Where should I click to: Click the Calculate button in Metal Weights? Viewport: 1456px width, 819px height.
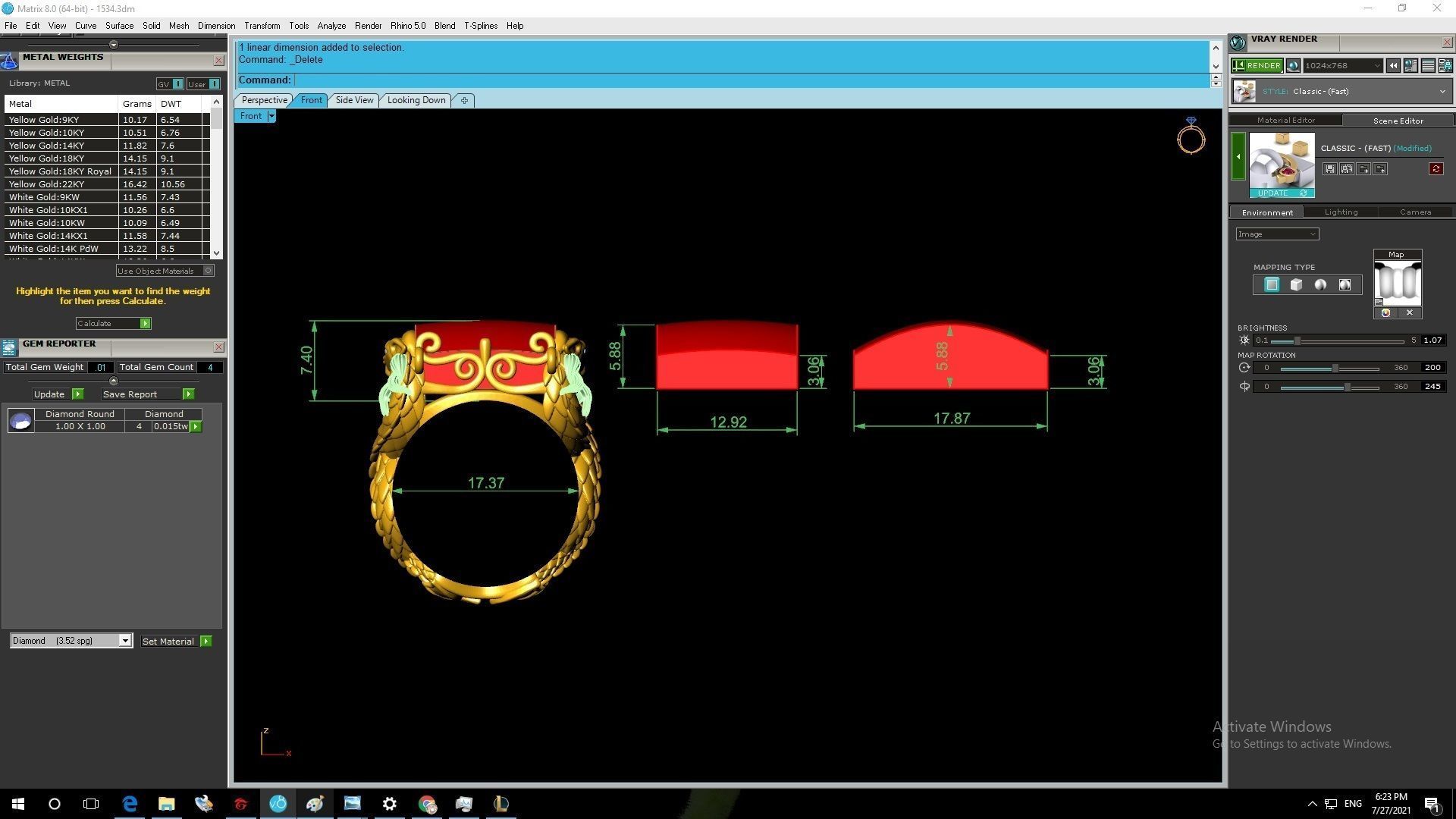[113, 324]
